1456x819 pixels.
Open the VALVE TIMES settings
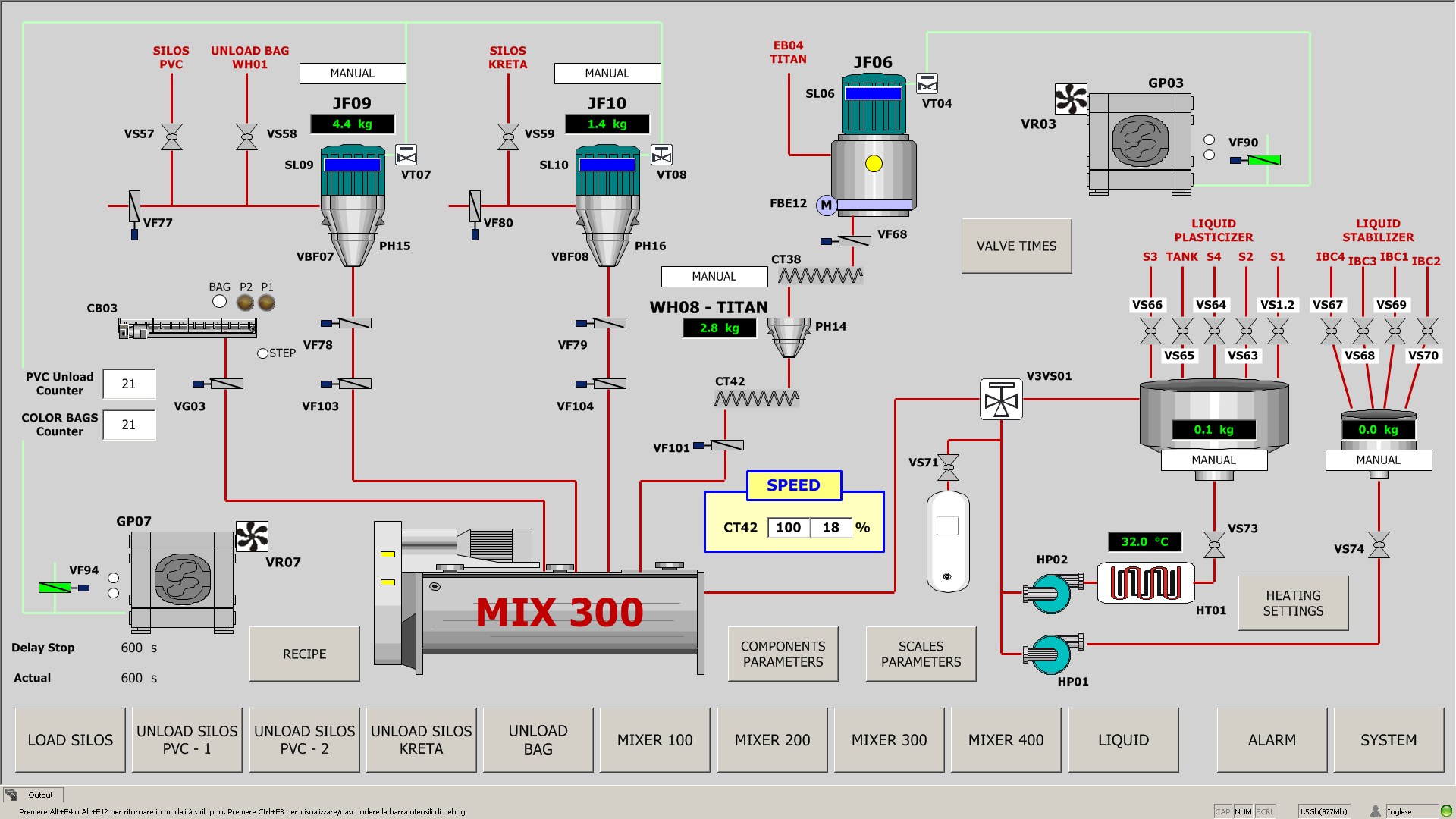coord(1016,246)
